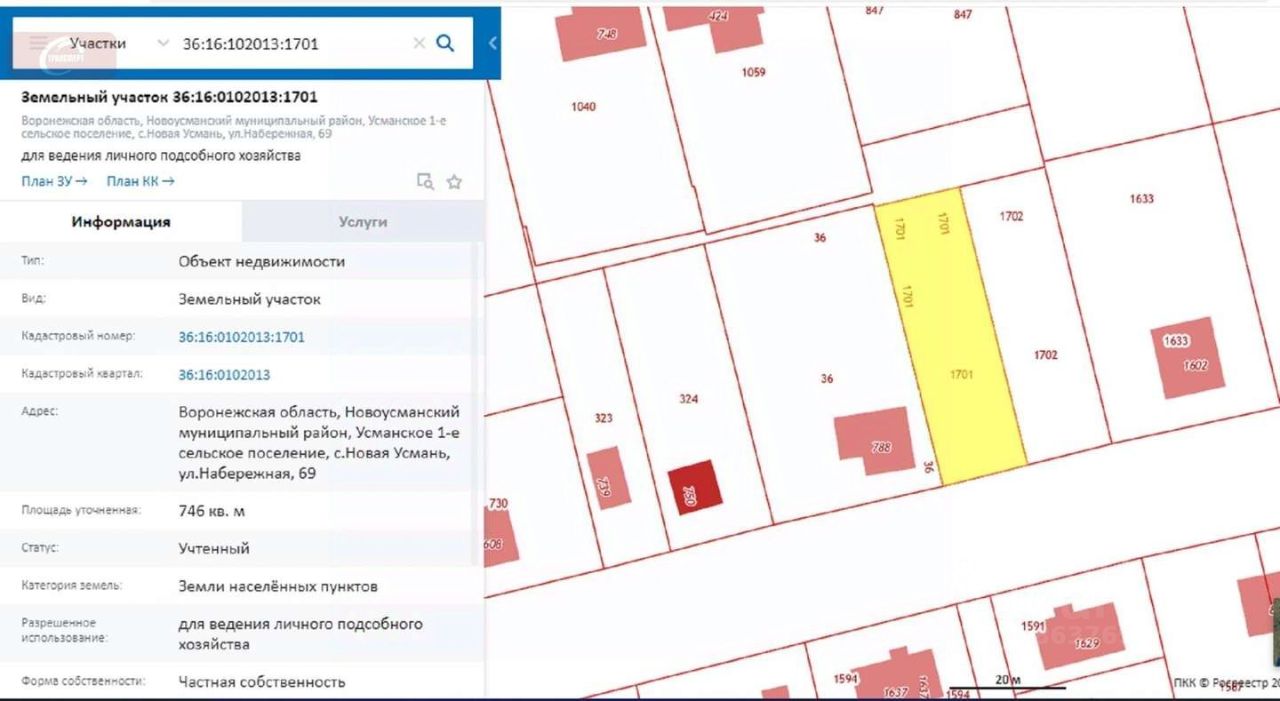Open the hamburger menu icon
This screenshot has width=1280, height=701.
38,43
